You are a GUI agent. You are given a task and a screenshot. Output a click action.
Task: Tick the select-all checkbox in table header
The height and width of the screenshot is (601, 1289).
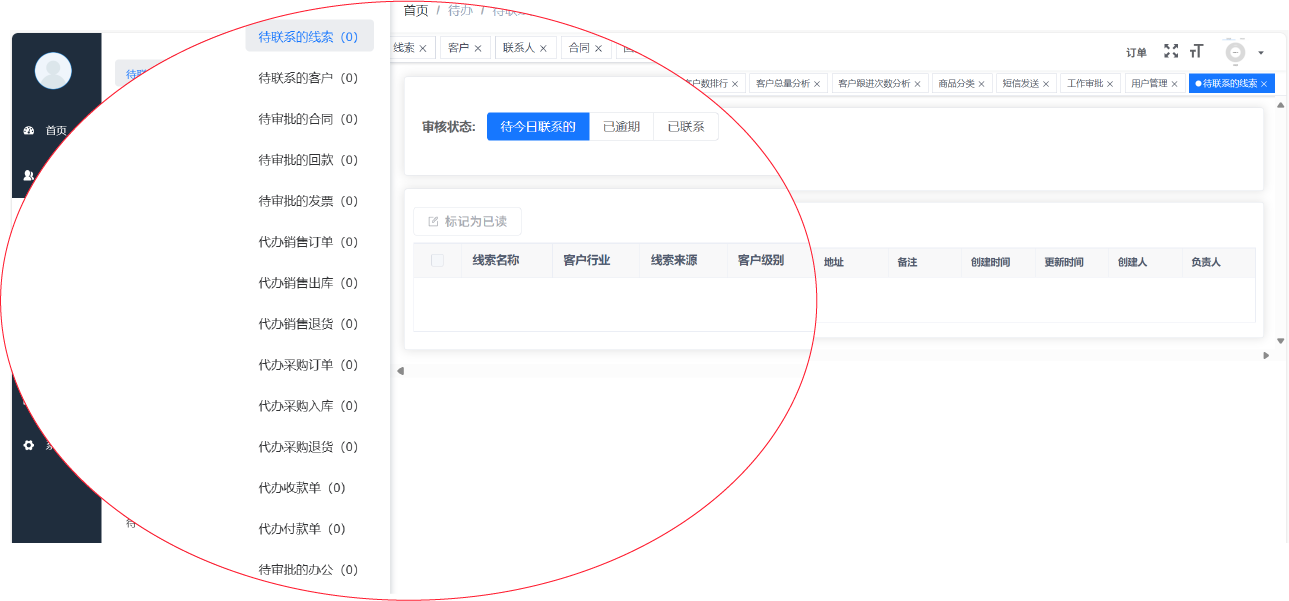point(437,261)
